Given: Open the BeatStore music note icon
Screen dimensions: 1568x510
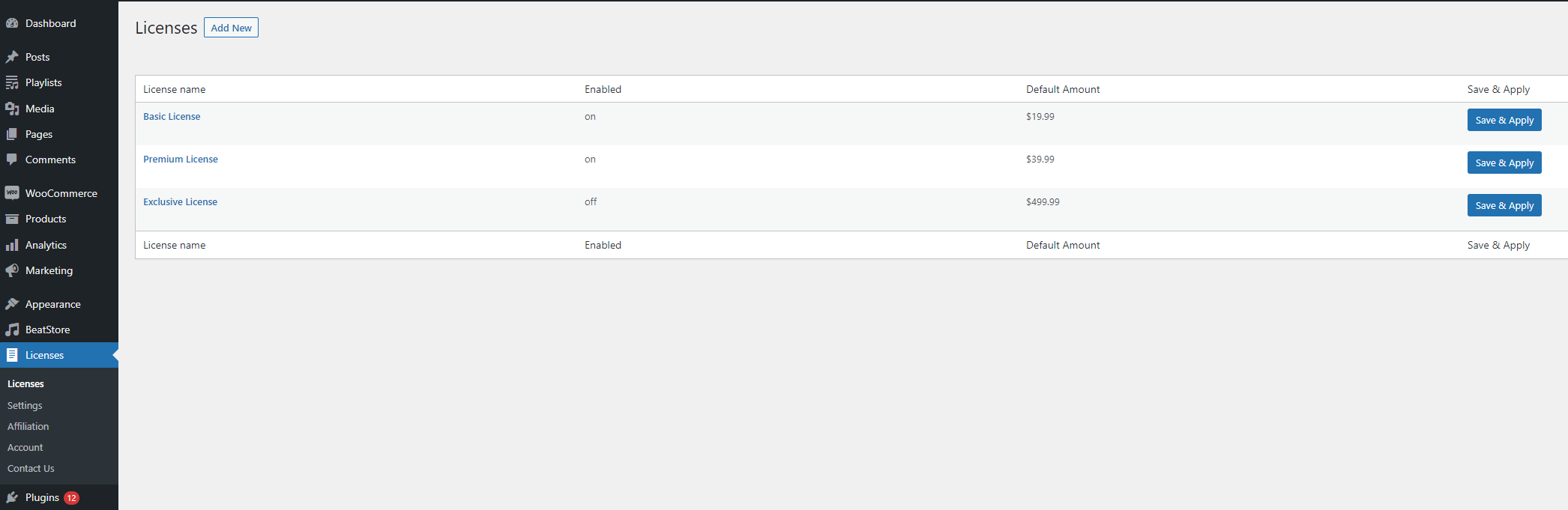Looking at the screenshot, I should click(x=12, y=330).
